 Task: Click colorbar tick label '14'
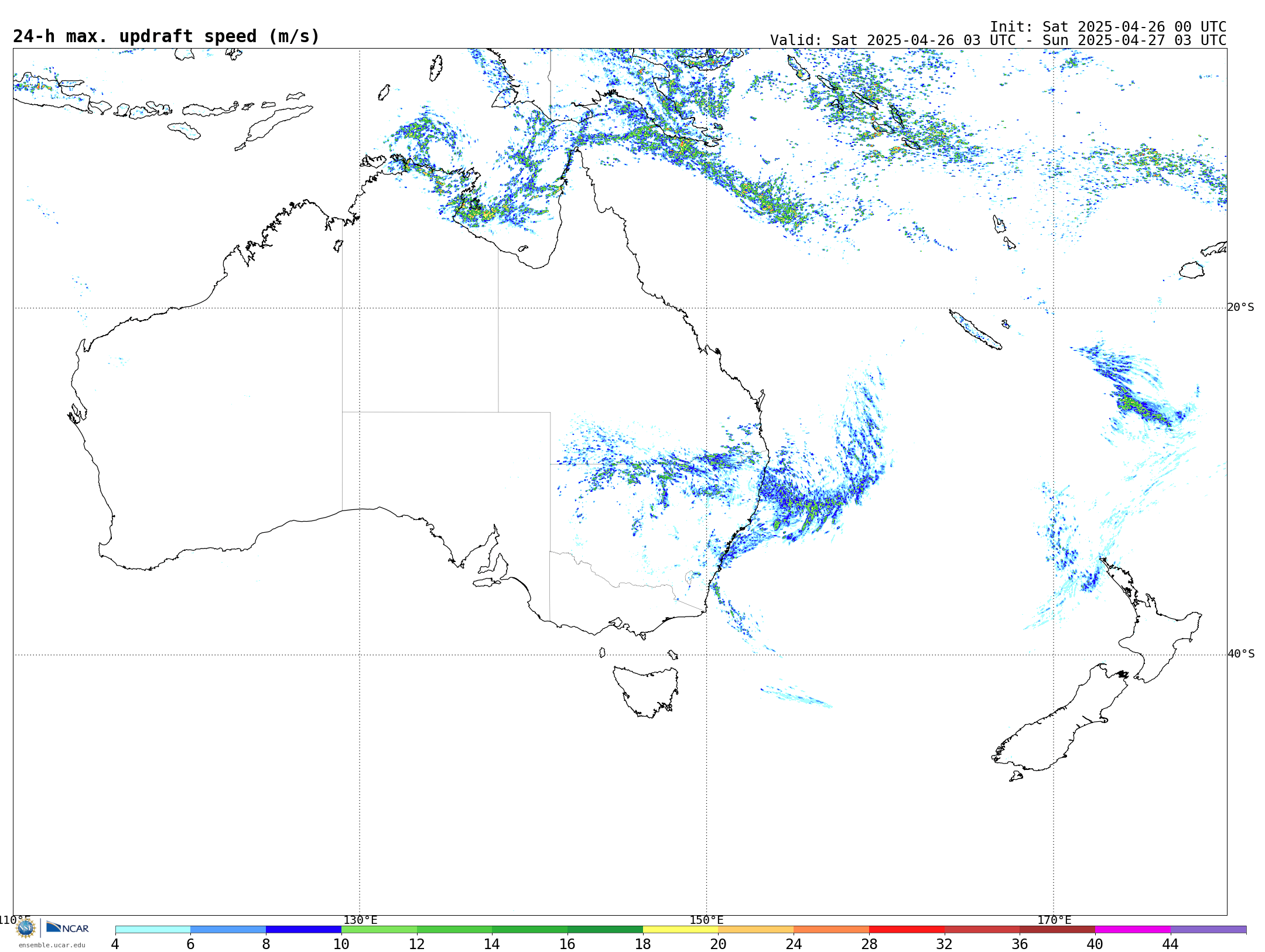click(x=492, y=944)
